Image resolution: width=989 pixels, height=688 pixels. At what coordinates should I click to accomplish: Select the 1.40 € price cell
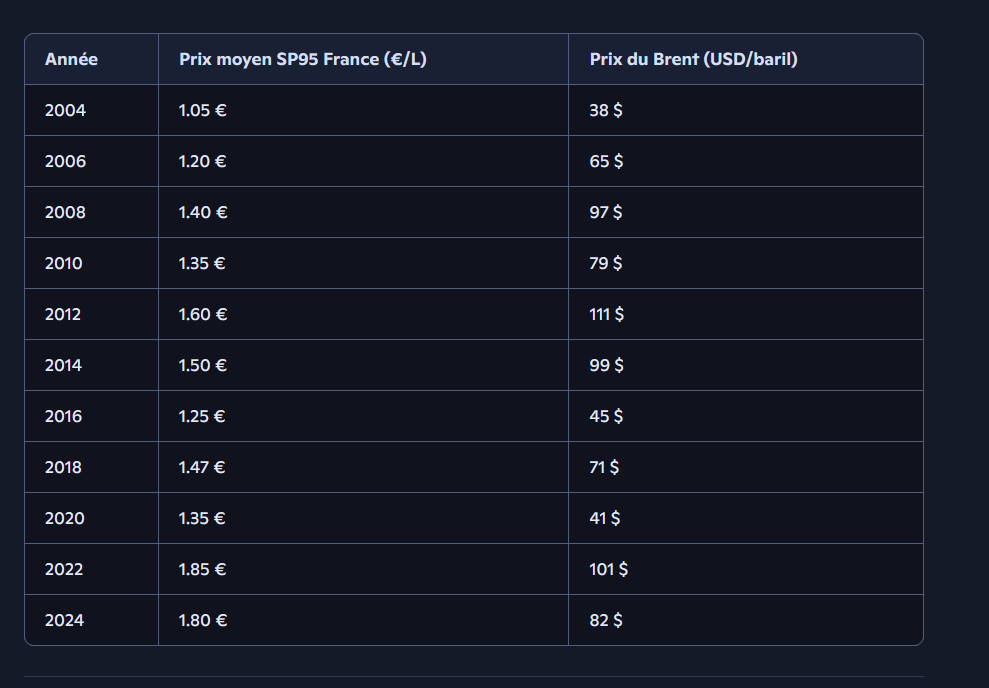(x=203, y=213)
